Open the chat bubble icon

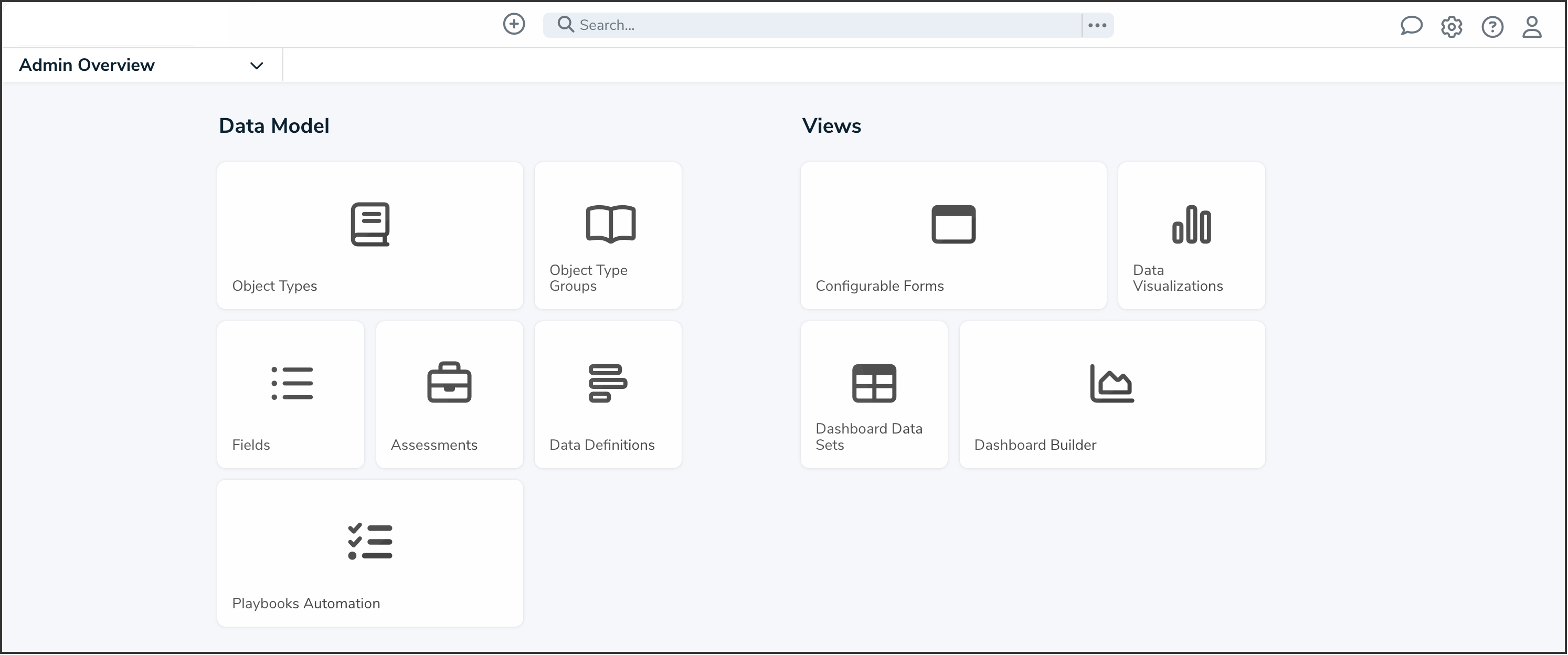(1411, 26)
